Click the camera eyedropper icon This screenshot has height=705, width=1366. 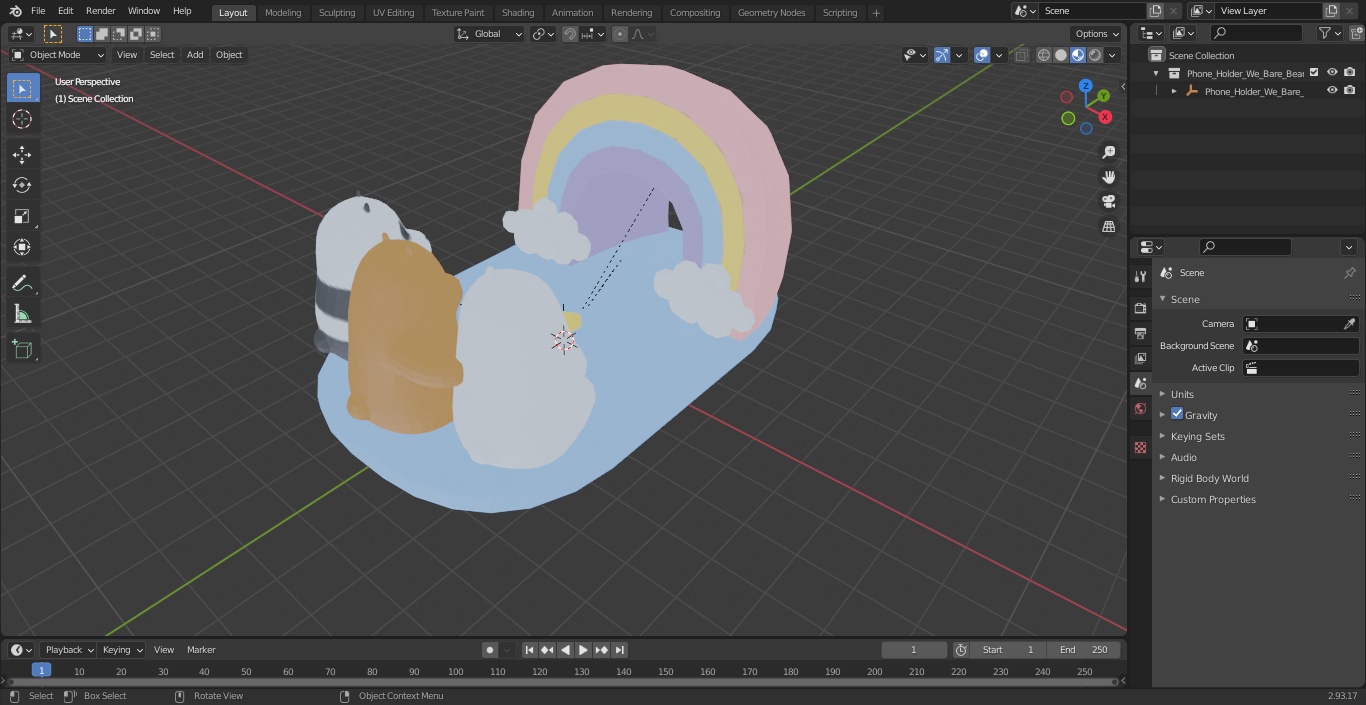[x=1349, y=324]
